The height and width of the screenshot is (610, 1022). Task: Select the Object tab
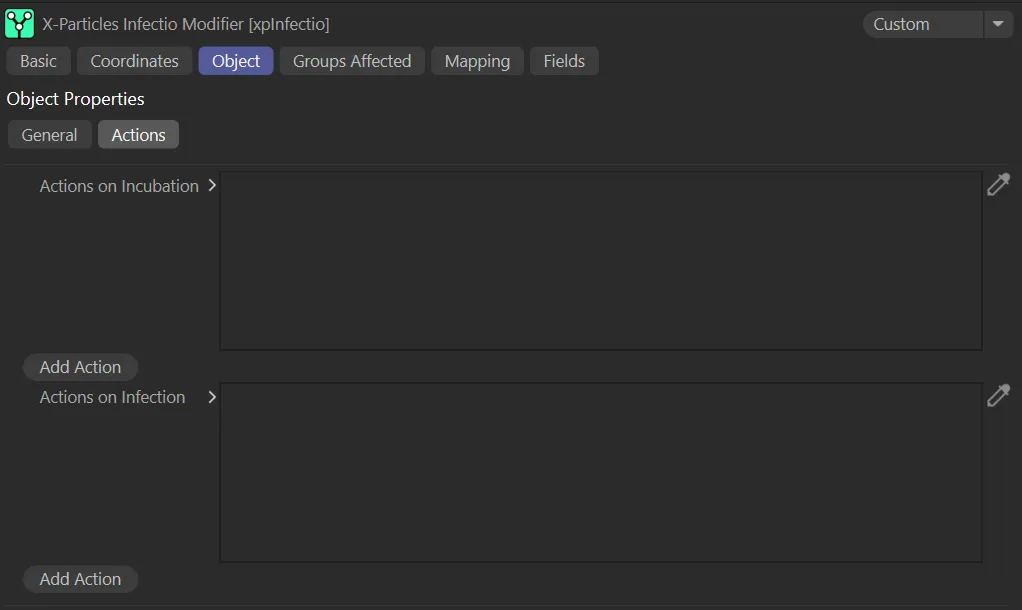236,61
